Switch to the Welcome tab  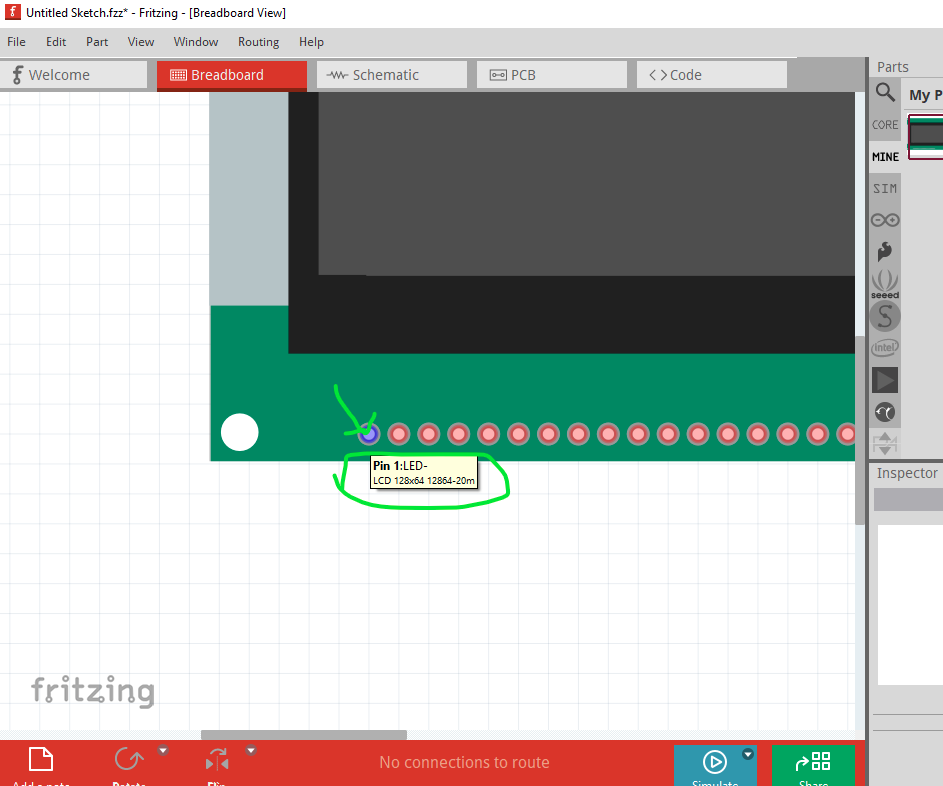click(73, 75)
